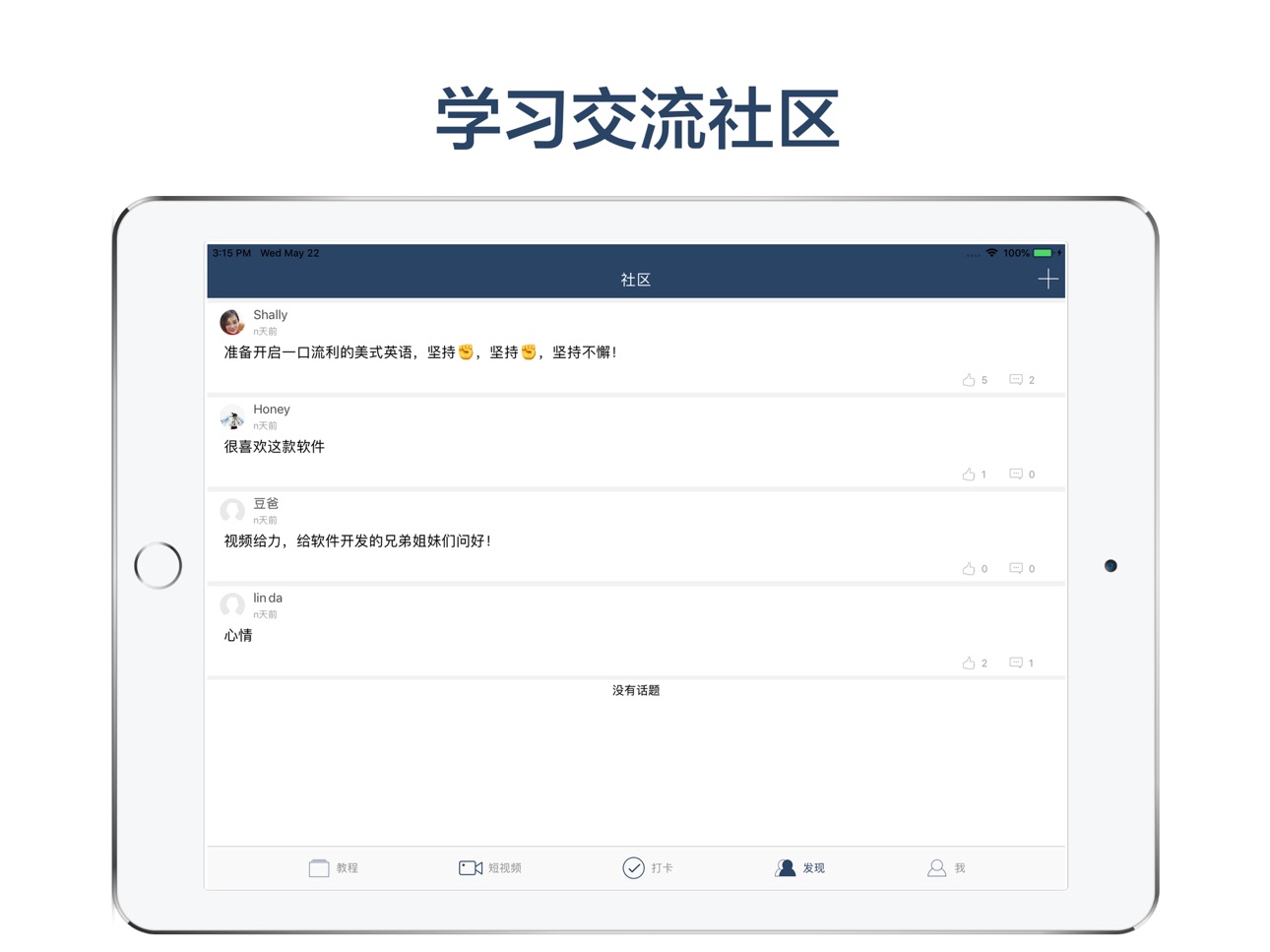
Task: Open Shally's avatar photo
Action: 232,322
